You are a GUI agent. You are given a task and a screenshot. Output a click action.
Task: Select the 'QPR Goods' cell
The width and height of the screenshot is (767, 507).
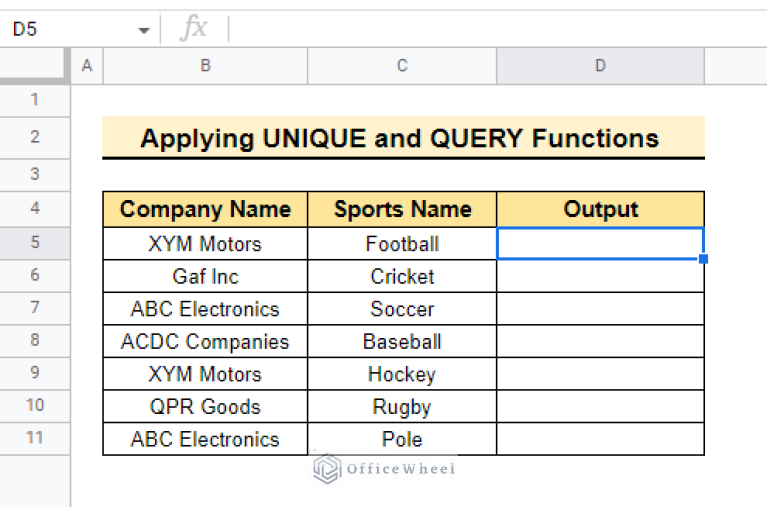tap(205, 407)
